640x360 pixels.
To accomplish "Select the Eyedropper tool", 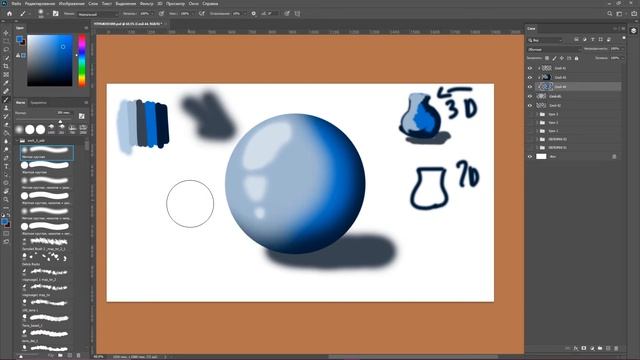I will click(x=6, y=83).
